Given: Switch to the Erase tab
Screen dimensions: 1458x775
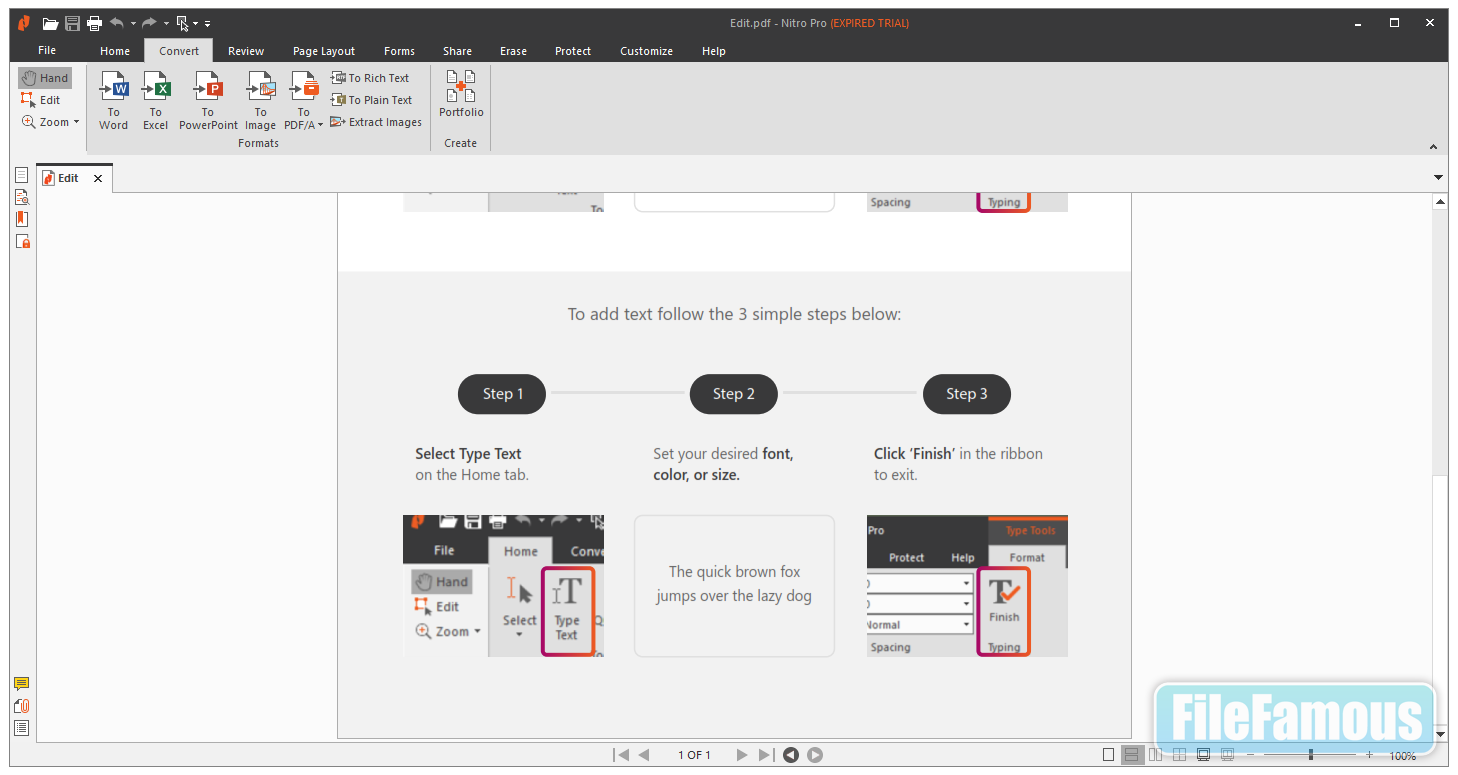Looking at the screenshot, I should coord(514,51).
